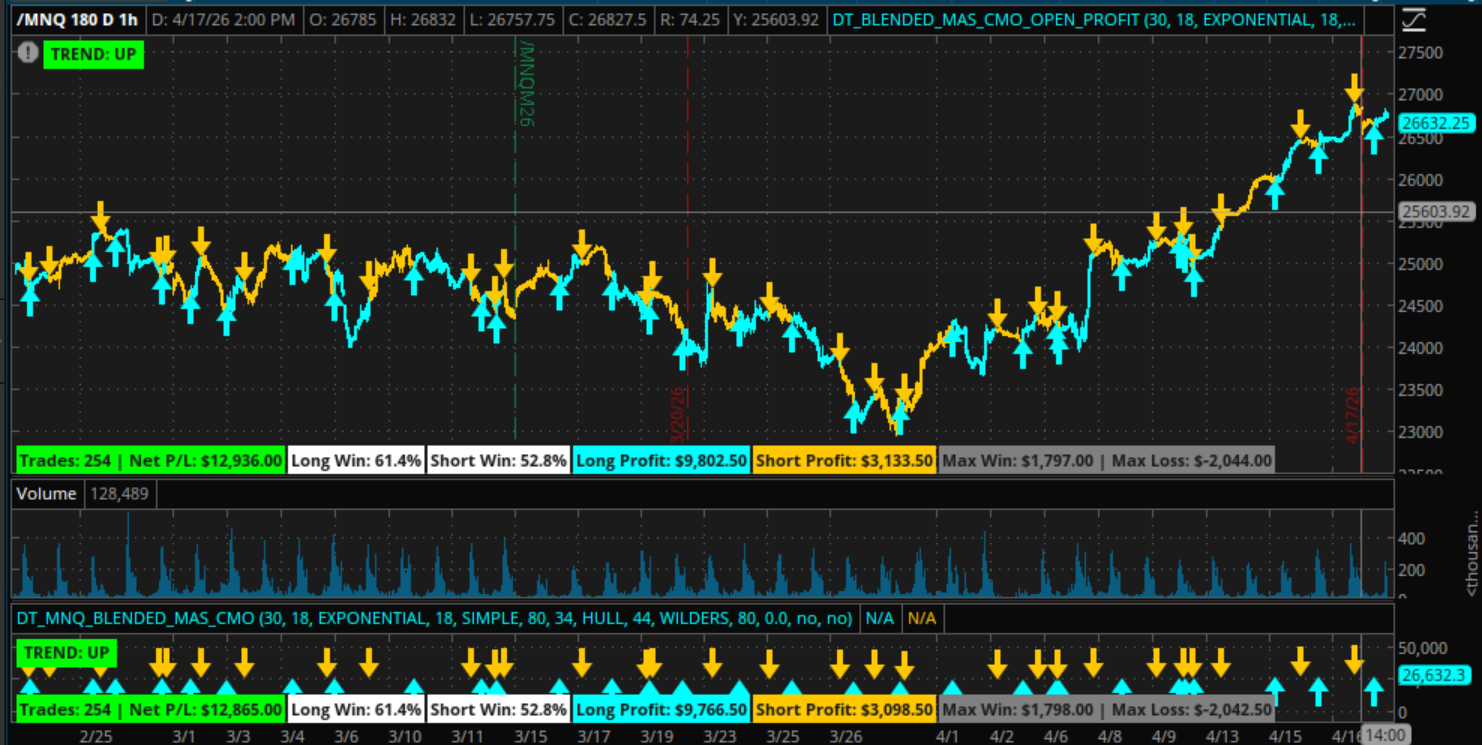1482x745 pixels.
Task: Click the gray alert icon beside TREND: UP
Action: tap(27, 54)
